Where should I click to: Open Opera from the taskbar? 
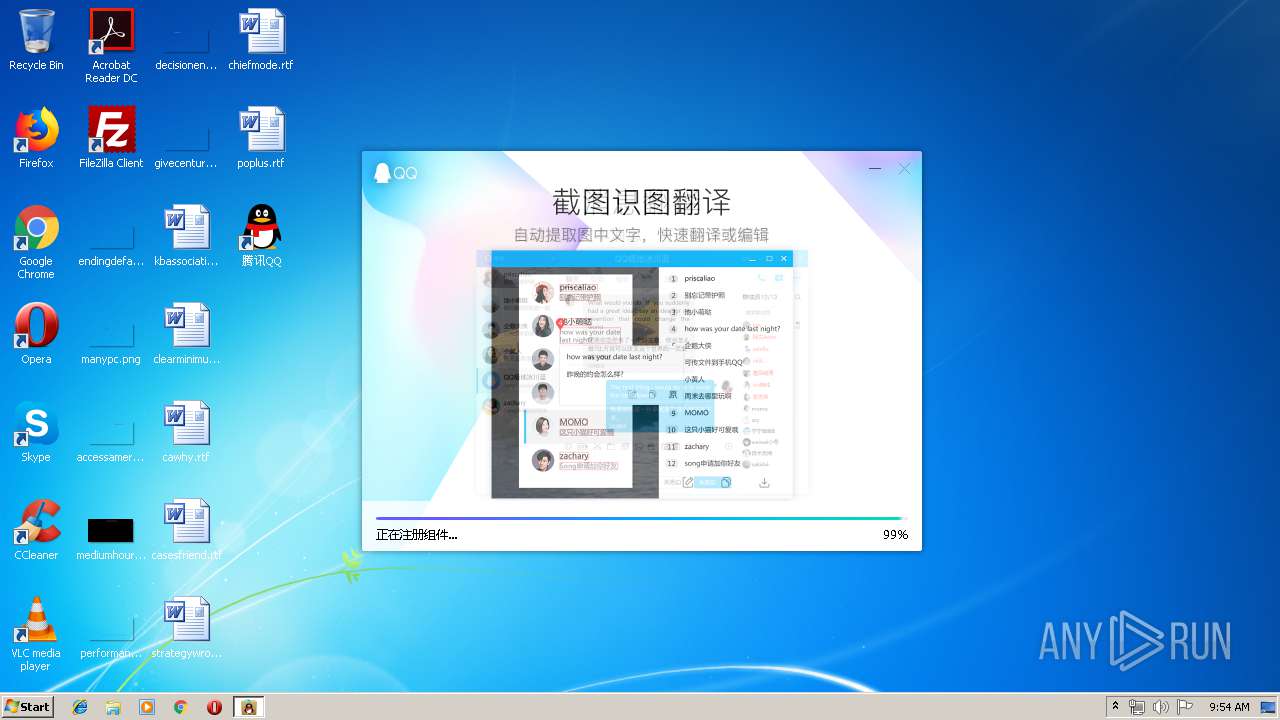(x=214, y=707)
